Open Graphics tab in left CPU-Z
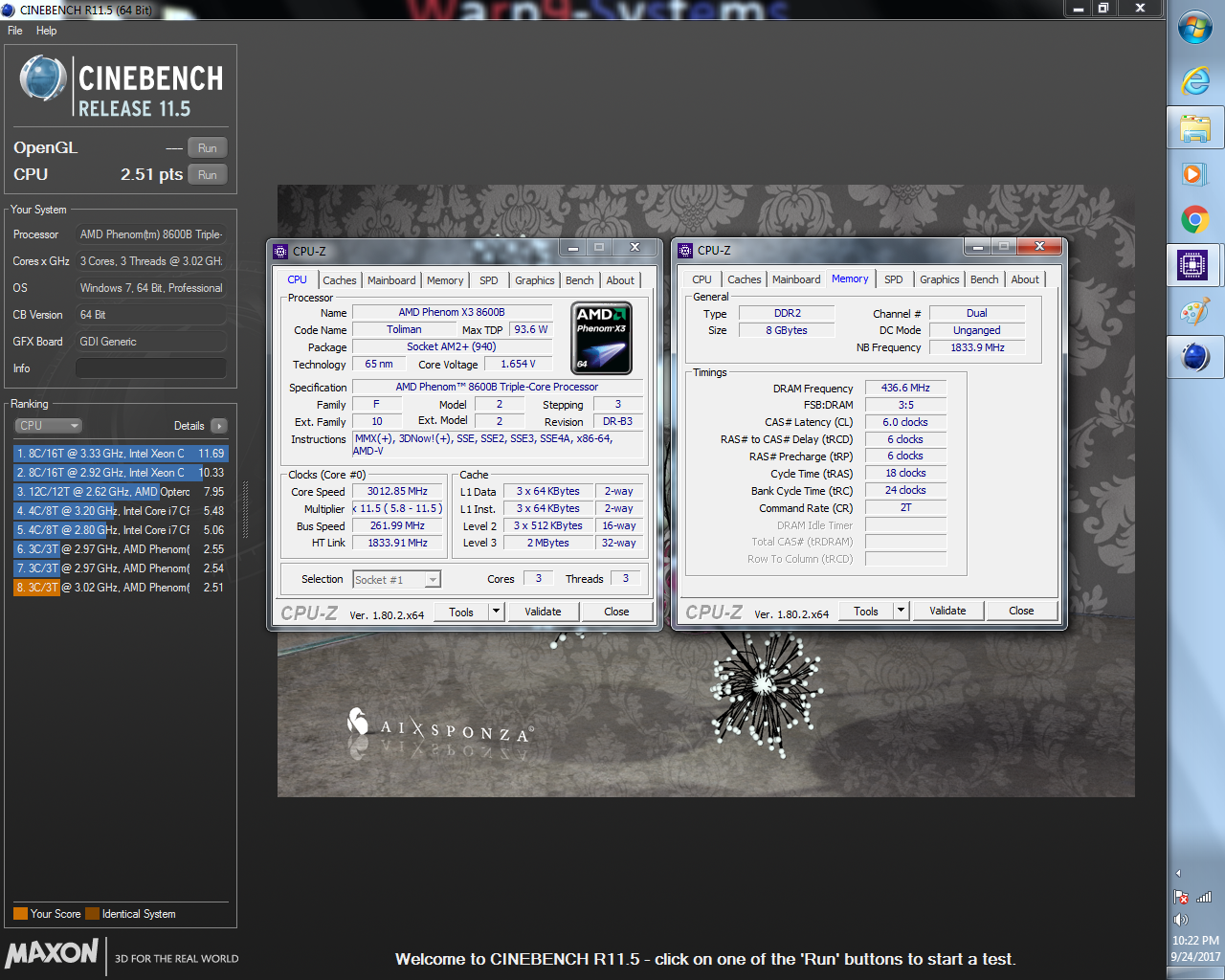 pos(535,280)
